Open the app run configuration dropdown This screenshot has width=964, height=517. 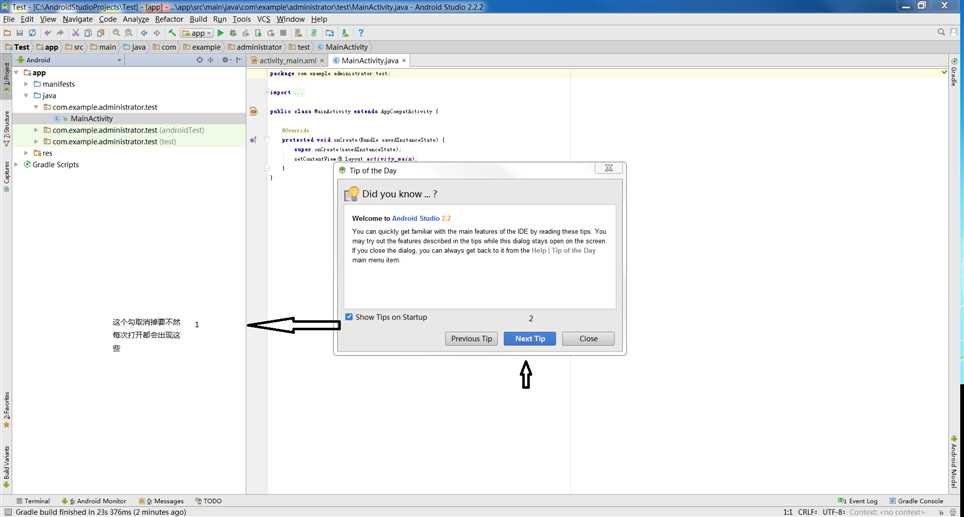point(197,33)
